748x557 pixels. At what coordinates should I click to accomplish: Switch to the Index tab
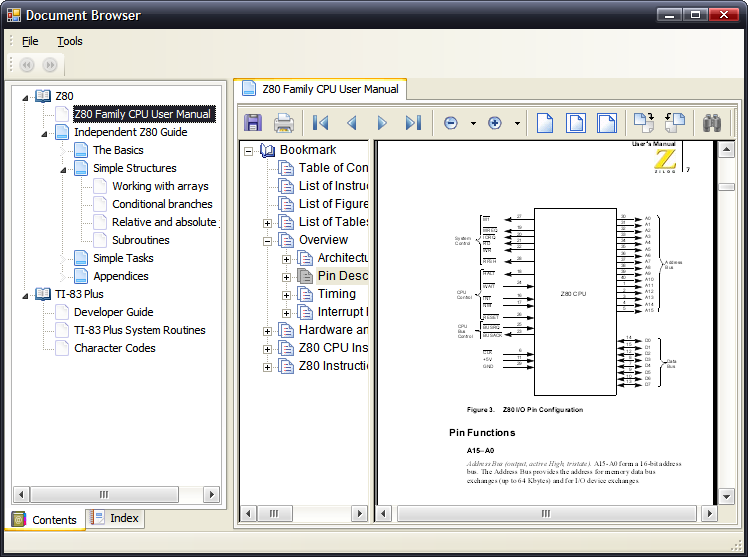pyautogui.click(x=115, y=518)
